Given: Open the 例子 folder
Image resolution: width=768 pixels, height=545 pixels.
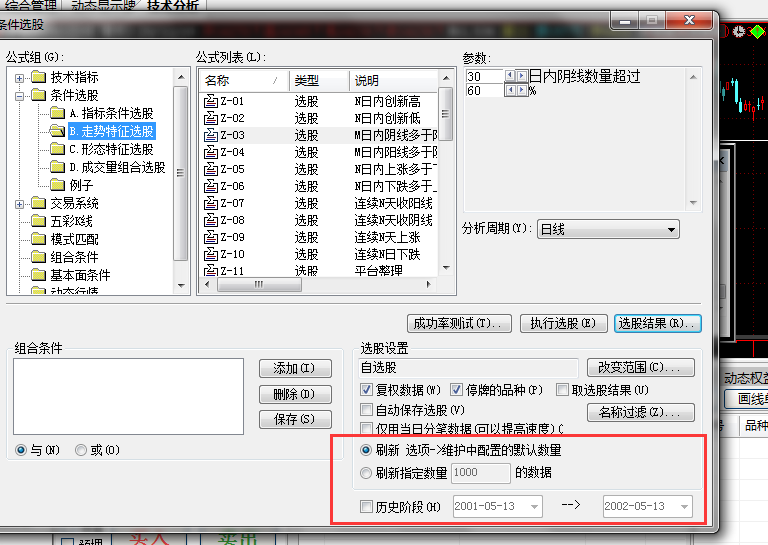Looking at the screenshot, I should 81,186.
